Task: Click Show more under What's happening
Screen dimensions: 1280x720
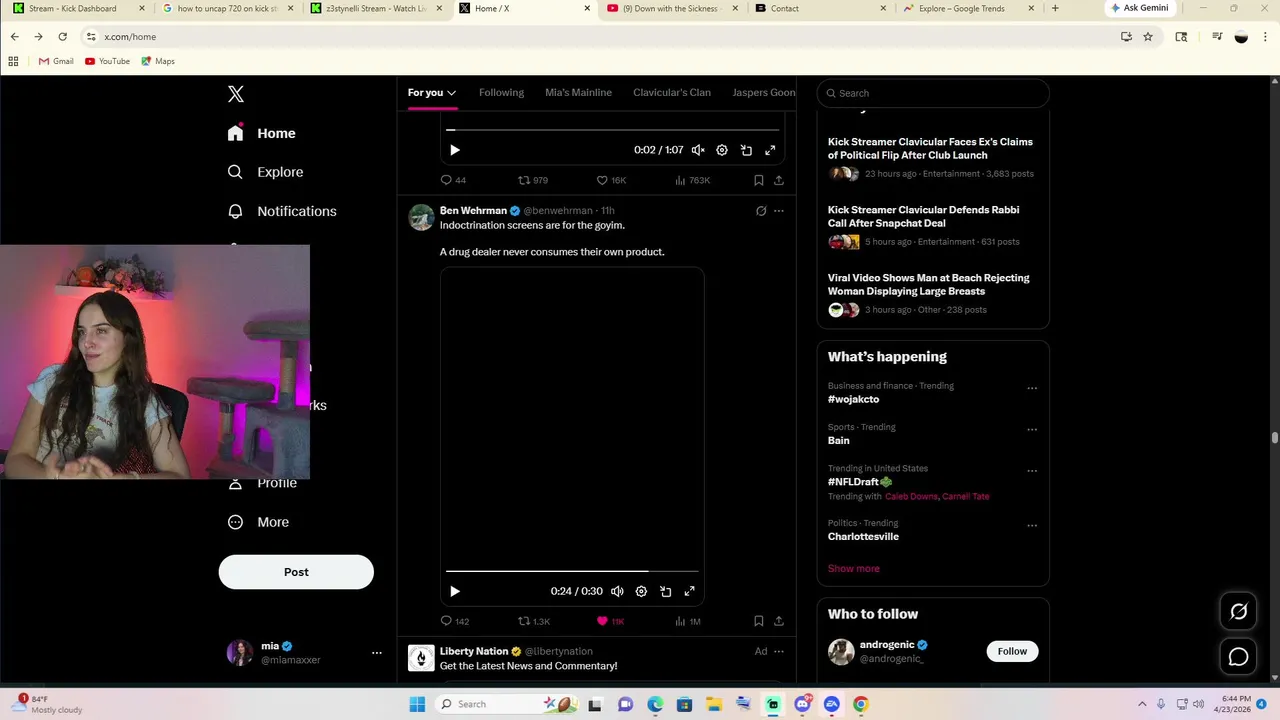Action: click(x=853, y=568)
